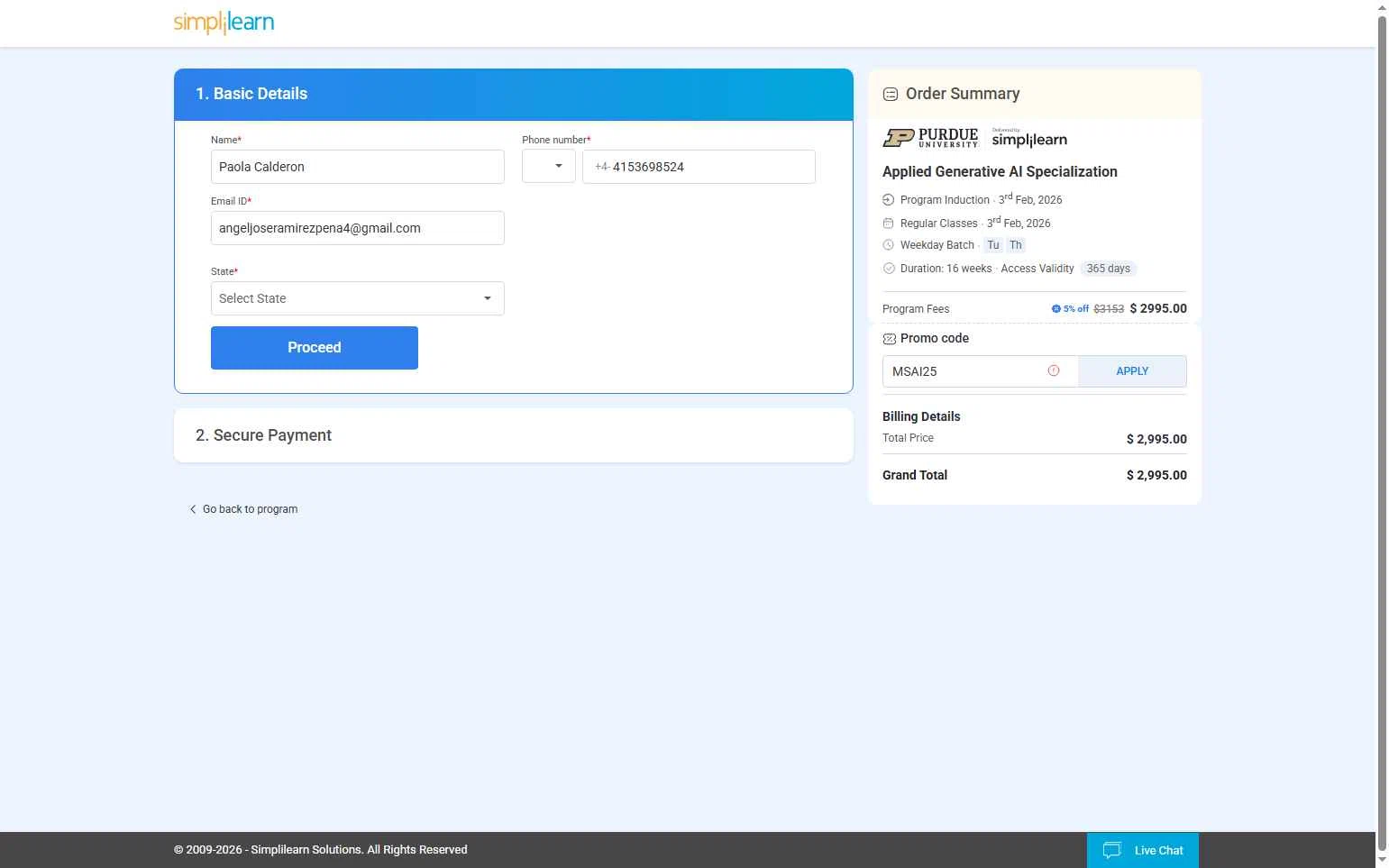The height and width of the screenshot is (868, 1389).
Task: Expand the 2. Secure Payment section
Action: 514,435
